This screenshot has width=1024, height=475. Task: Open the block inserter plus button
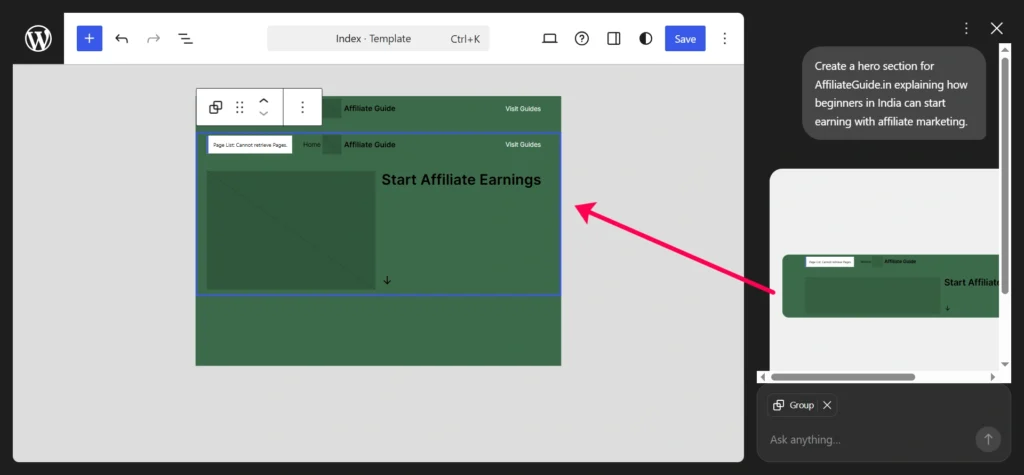click(x=89, y=39)
